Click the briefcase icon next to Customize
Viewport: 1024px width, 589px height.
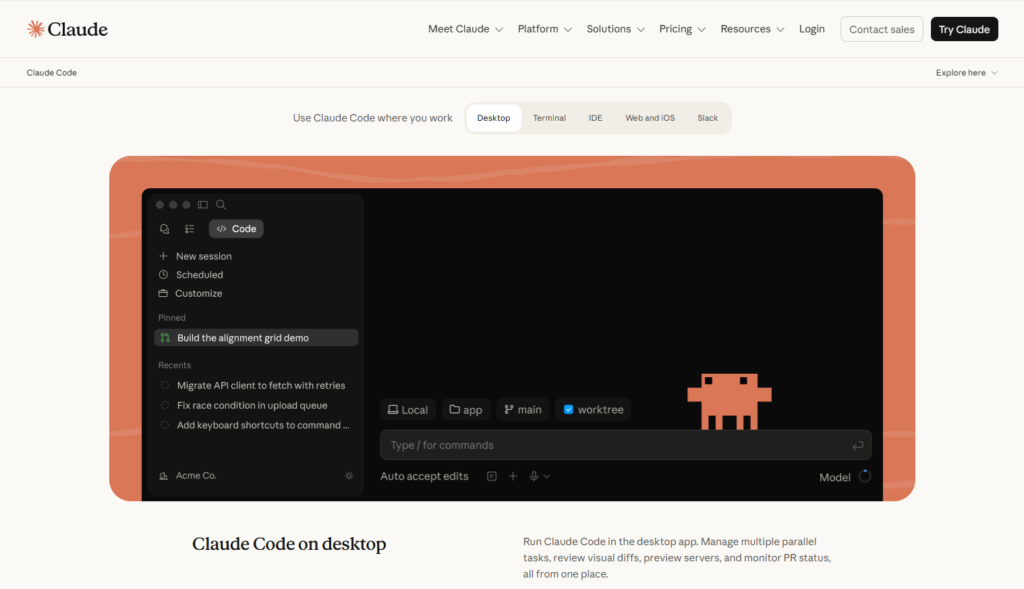pyautogui.click(x=163, y=293)
